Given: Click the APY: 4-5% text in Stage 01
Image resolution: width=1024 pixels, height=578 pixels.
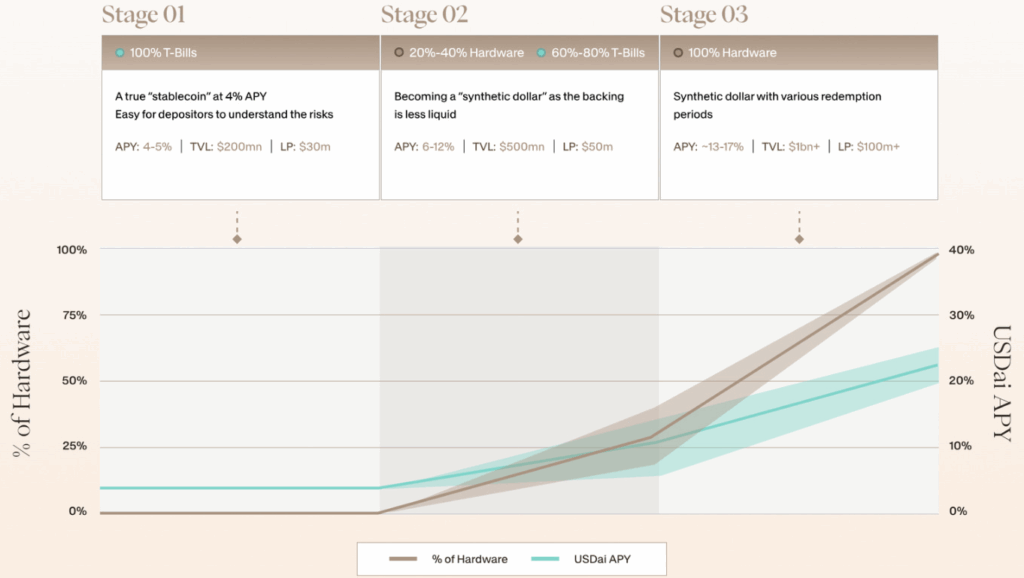Looking at the screenshot, I should click(x=143, y=147).
